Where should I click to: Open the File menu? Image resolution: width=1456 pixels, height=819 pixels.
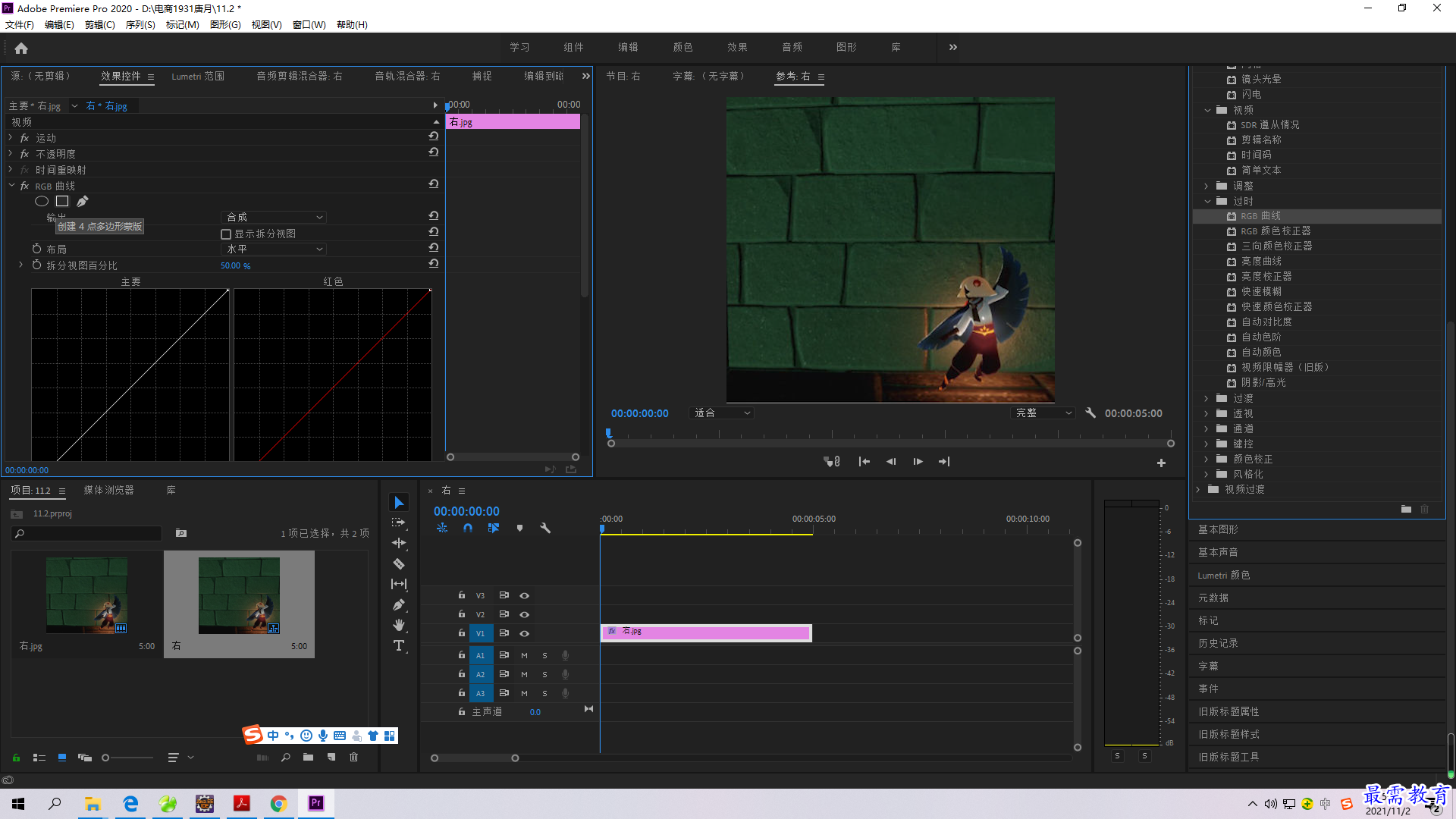tap(20, 25)
